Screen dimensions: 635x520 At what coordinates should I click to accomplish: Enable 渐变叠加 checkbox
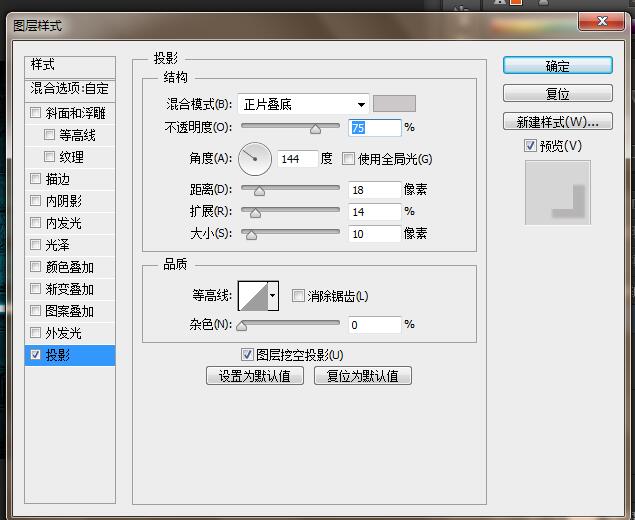[x=36, y=288]
